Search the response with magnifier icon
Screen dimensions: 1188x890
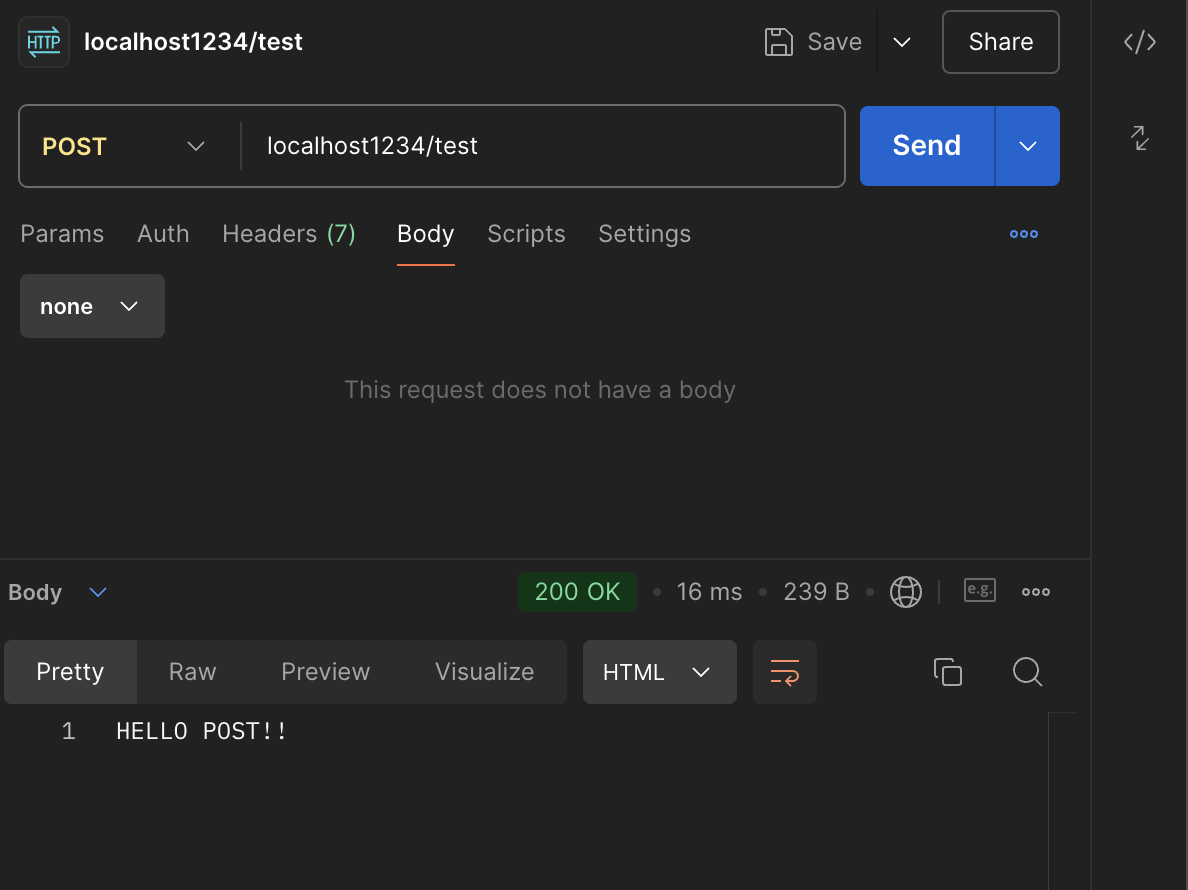tap(1027, 672)
